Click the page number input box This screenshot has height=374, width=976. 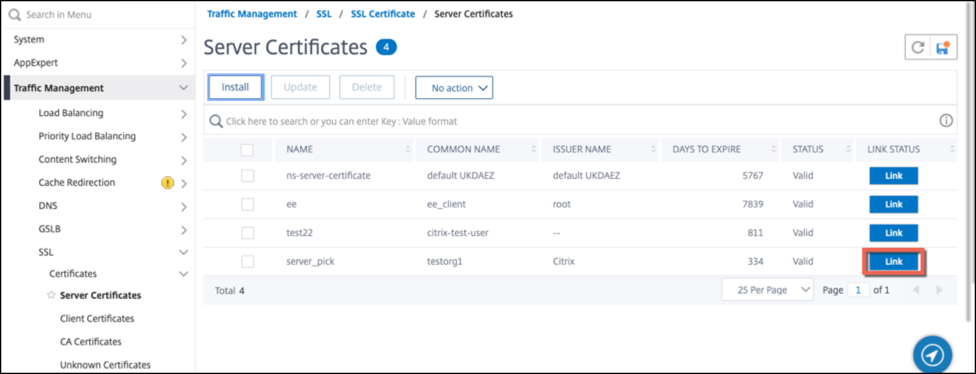(x=859, y=290)
